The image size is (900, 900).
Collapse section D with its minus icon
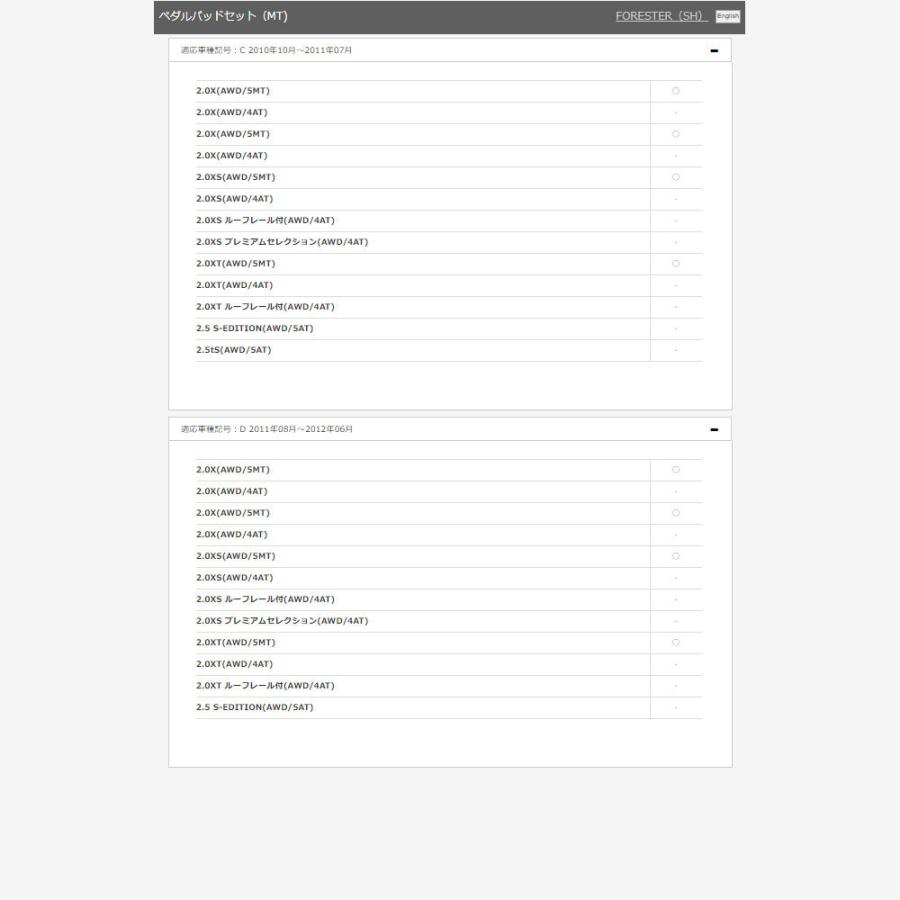tap(714, 430)
